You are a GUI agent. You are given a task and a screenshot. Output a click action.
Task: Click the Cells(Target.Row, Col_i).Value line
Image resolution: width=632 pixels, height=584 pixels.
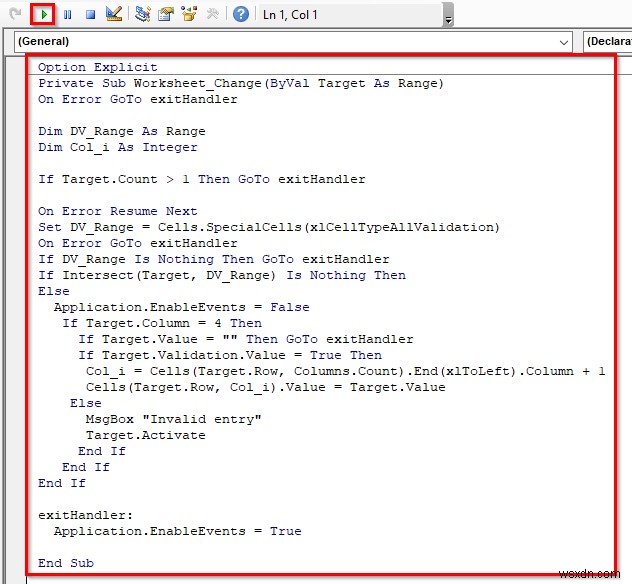pos(266,387)
